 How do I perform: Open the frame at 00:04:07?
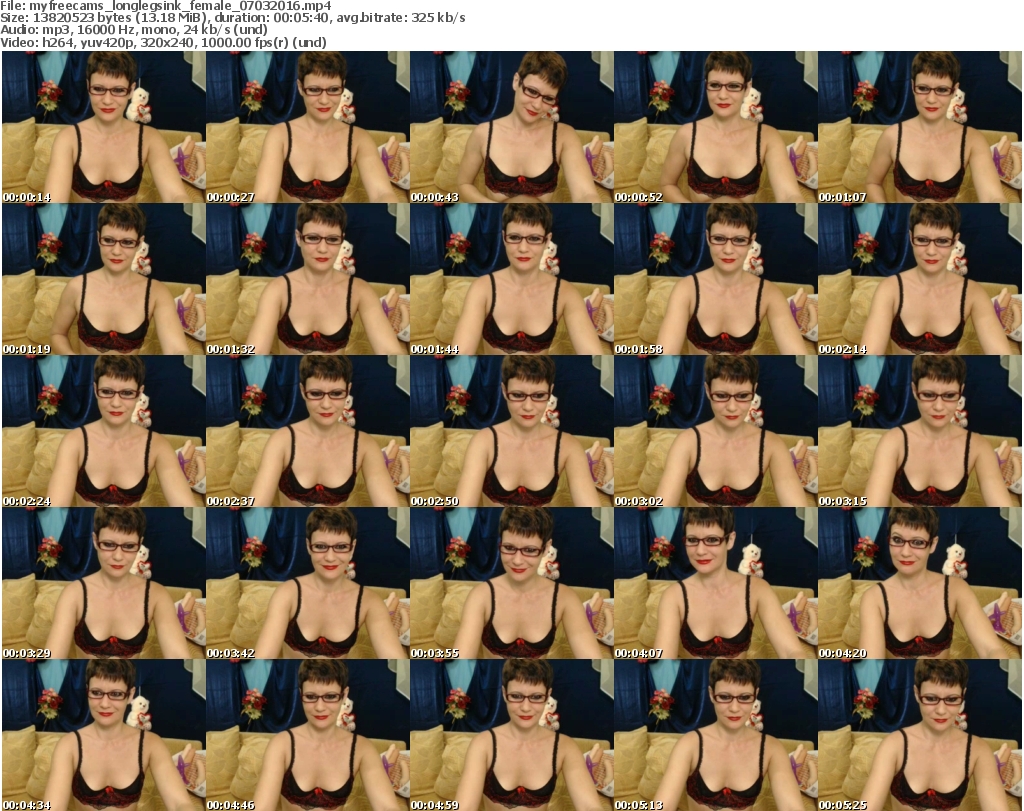pos(716,583)
